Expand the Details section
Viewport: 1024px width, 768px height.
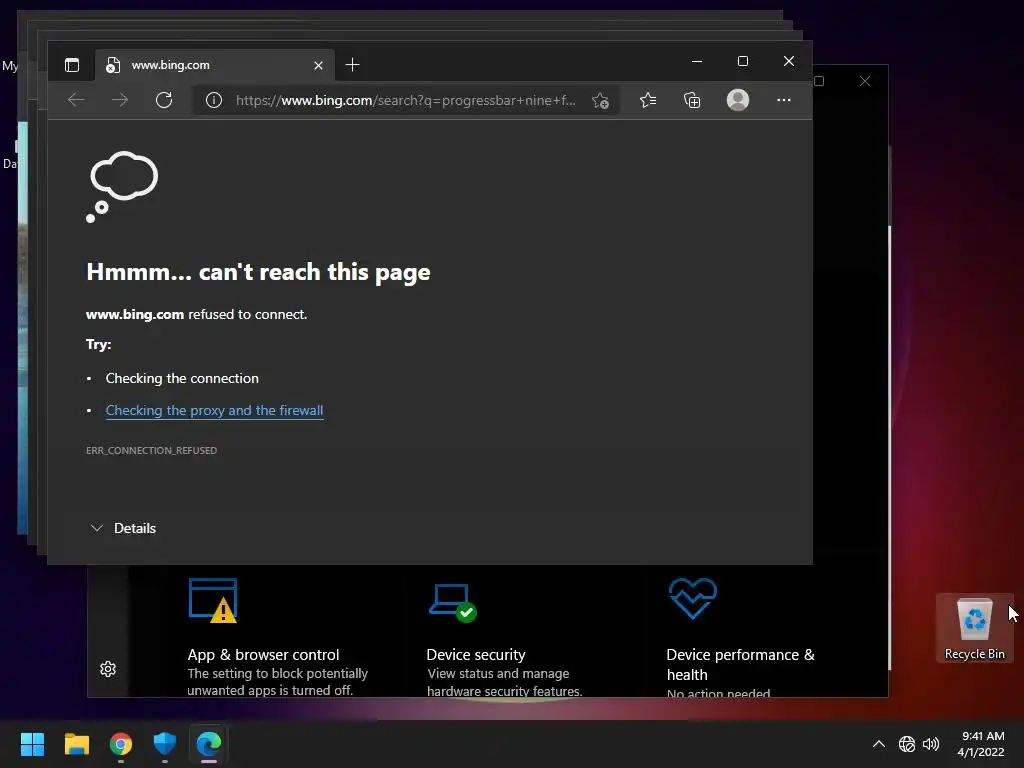[123, 528]
